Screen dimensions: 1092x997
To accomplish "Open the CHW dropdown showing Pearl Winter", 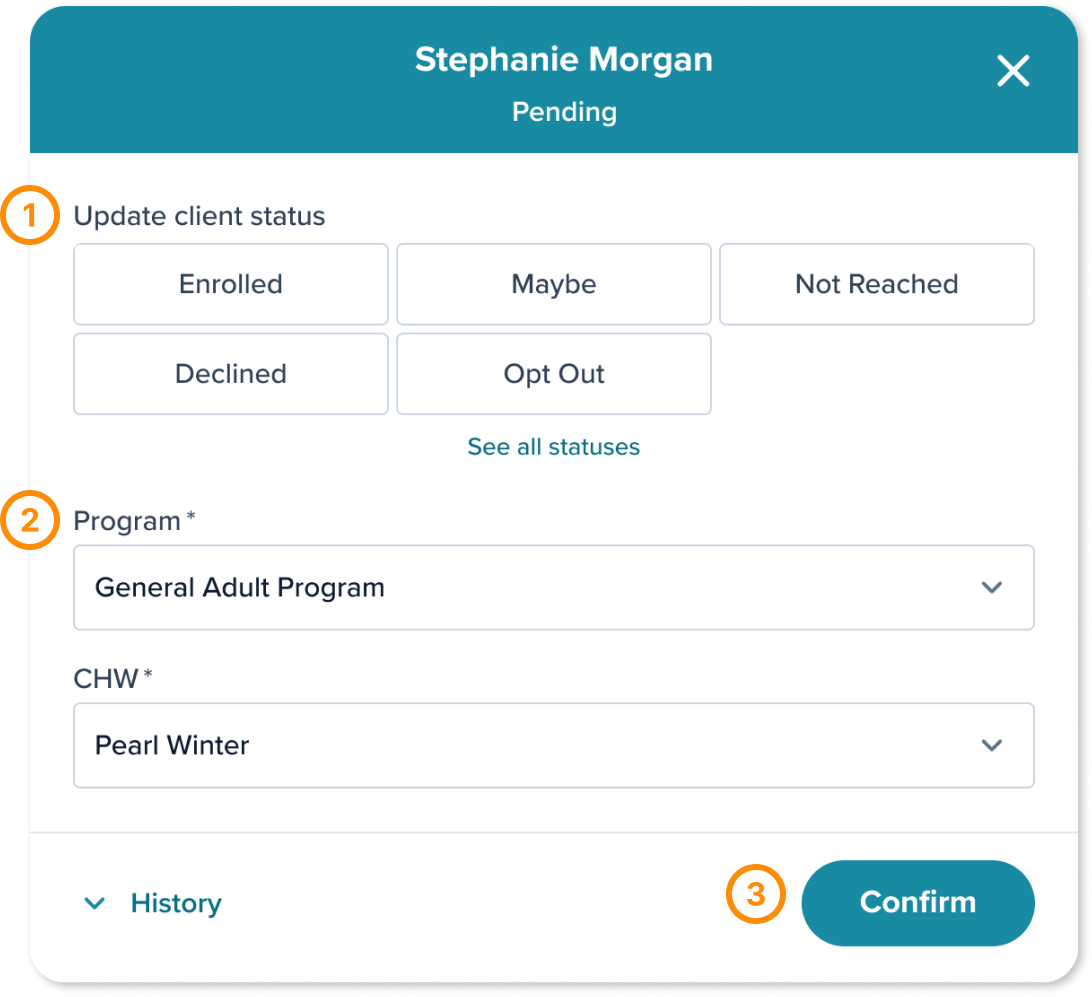I will (x=553, y=745).
